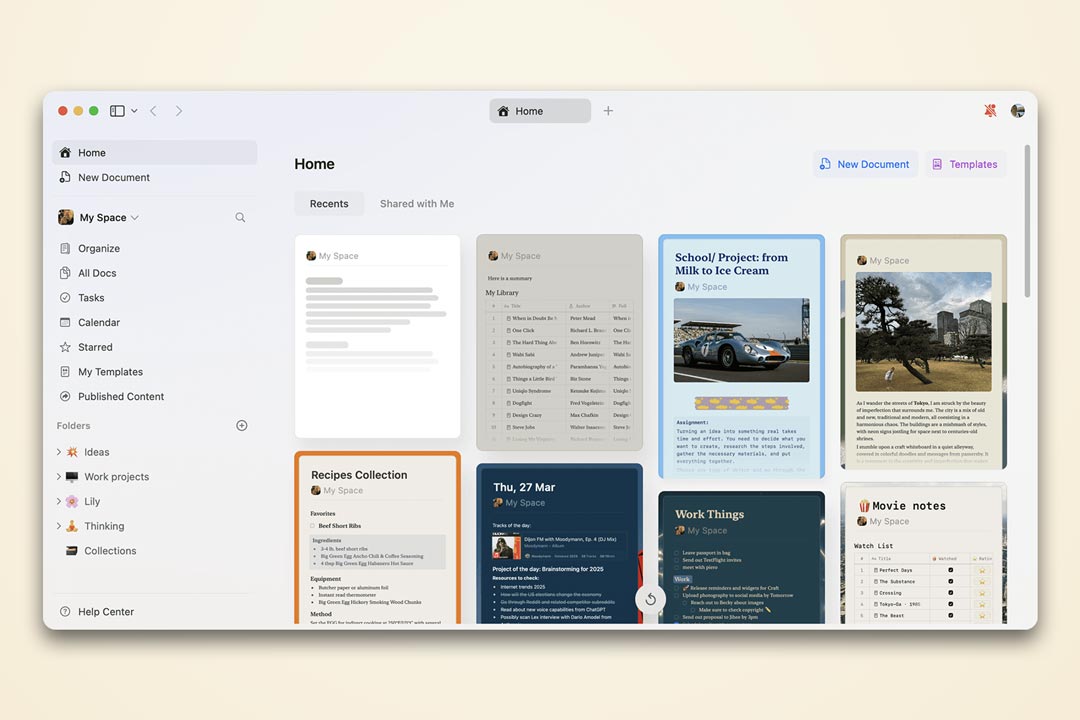The height and width of the screenshot is (720, 1080).
Task: Open the Calendar from sidebar
Action: click(98, 322)
